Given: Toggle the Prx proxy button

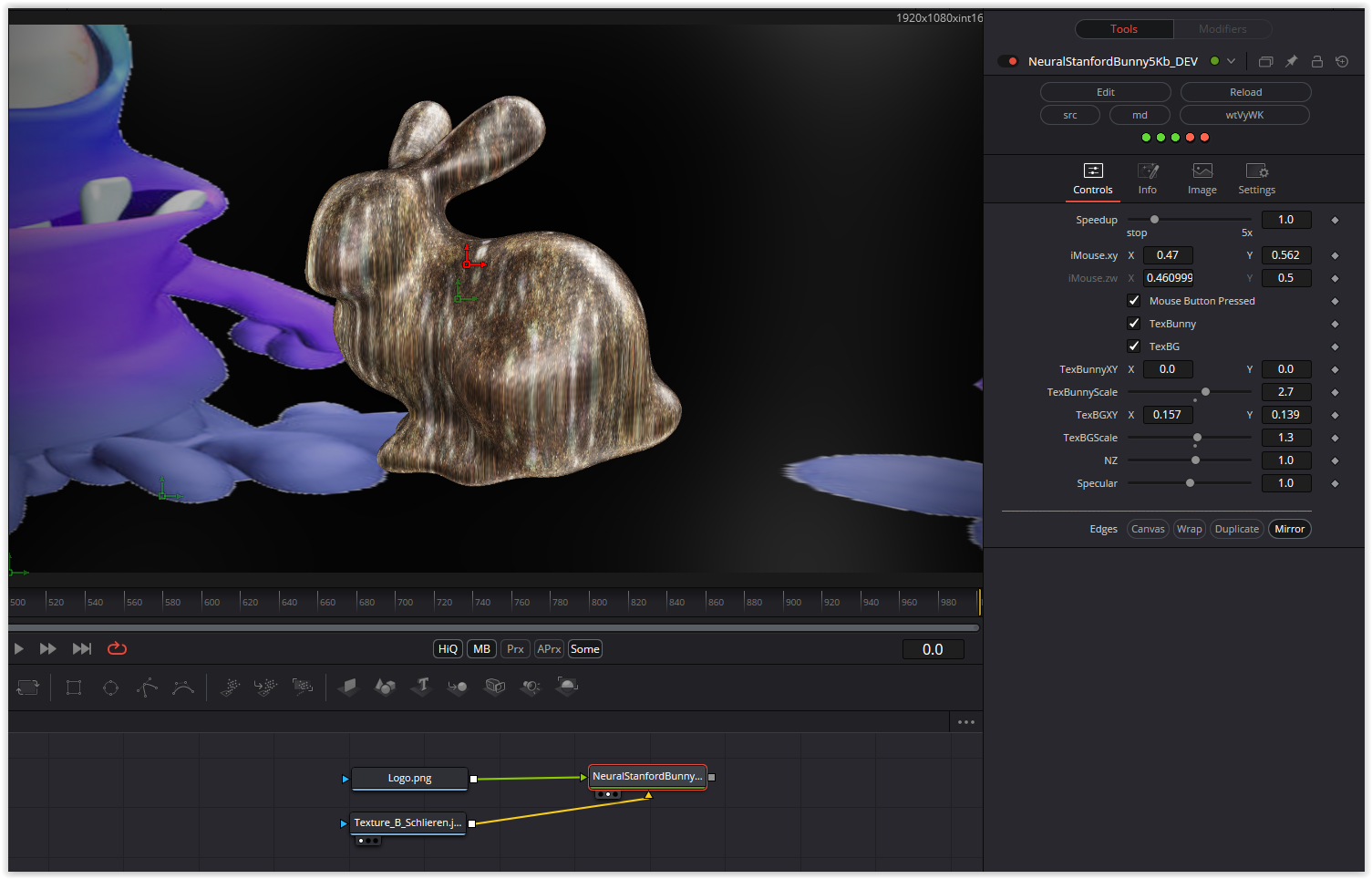Looking at the screenshot, I should [515, 649].
